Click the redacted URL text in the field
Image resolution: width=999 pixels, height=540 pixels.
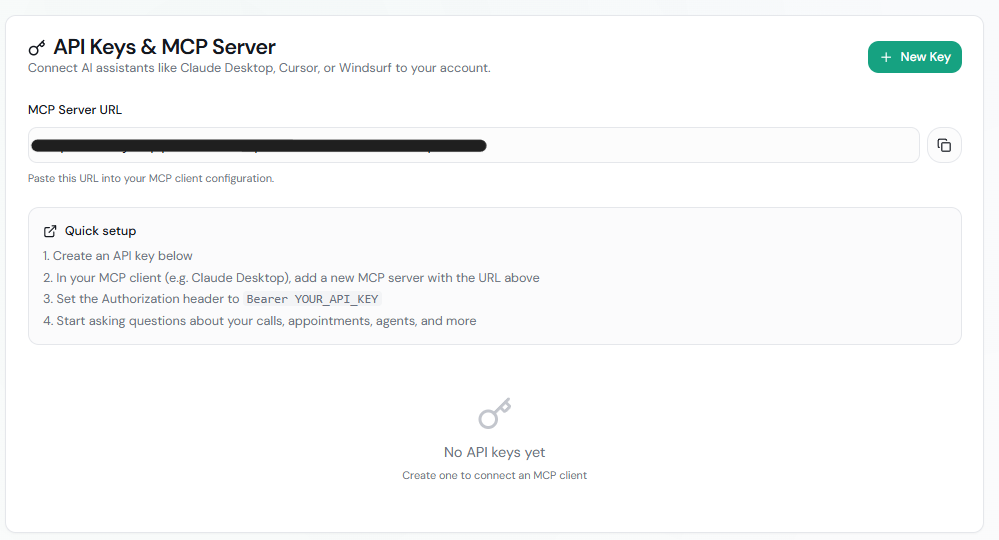click(258, 146)
